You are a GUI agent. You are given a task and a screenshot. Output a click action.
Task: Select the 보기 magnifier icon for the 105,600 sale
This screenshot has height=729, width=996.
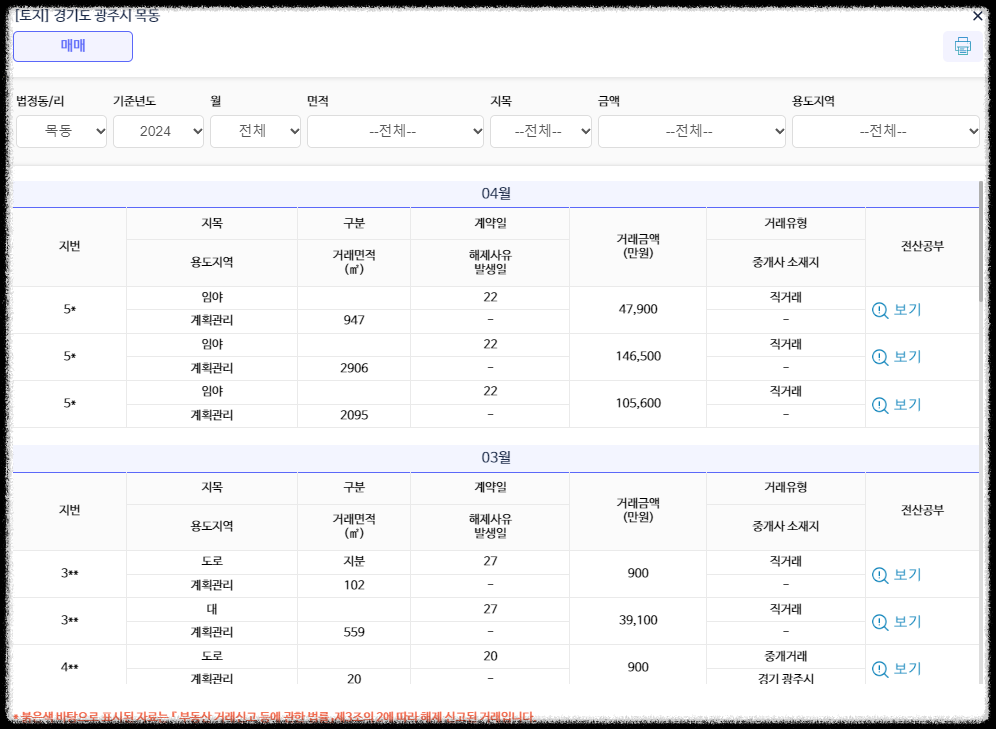click(x=879, y=405)
